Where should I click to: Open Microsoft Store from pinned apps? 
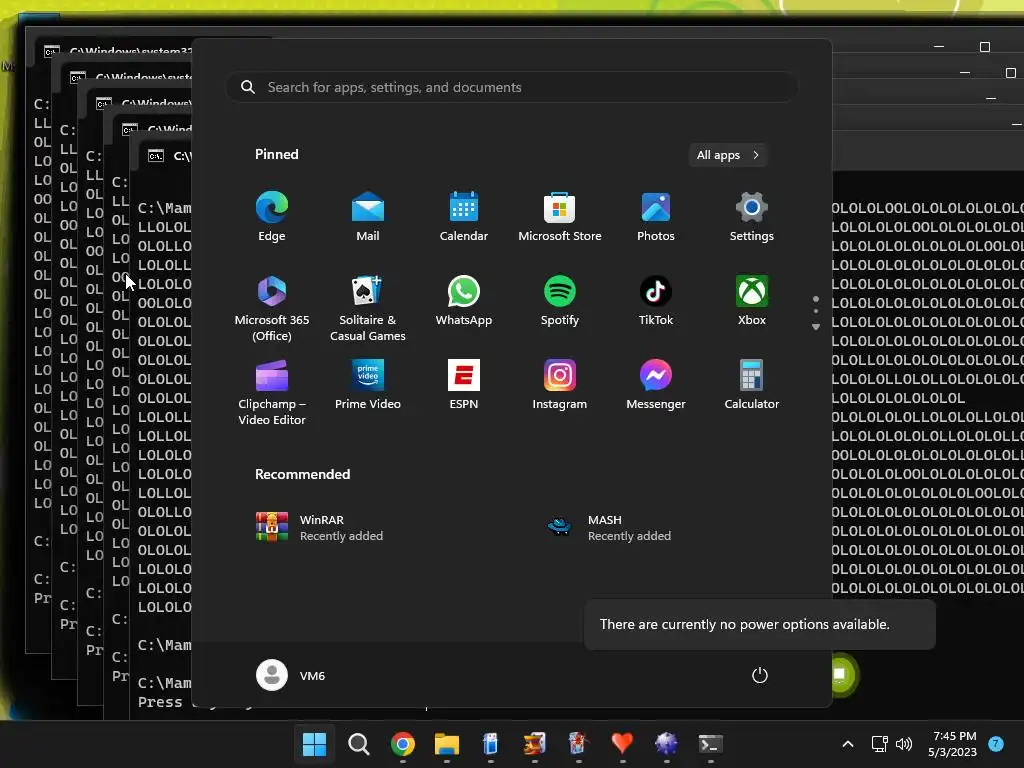[560, 217]
